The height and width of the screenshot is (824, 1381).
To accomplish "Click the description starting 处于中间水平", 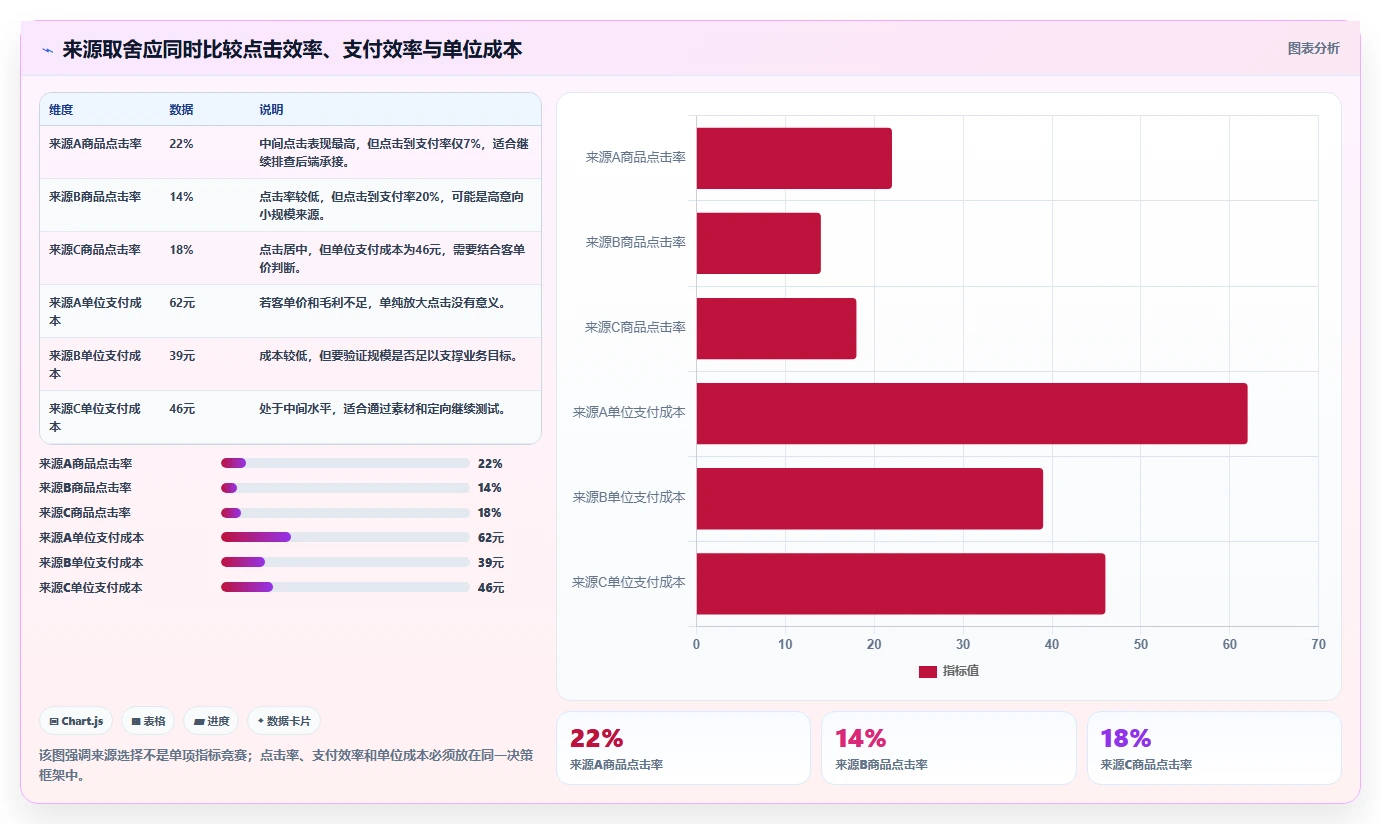I will pyautogui.click(x=382, y=409).
